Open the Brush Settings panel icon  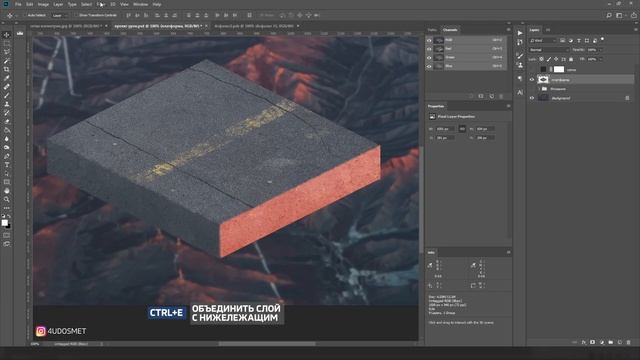520,56
